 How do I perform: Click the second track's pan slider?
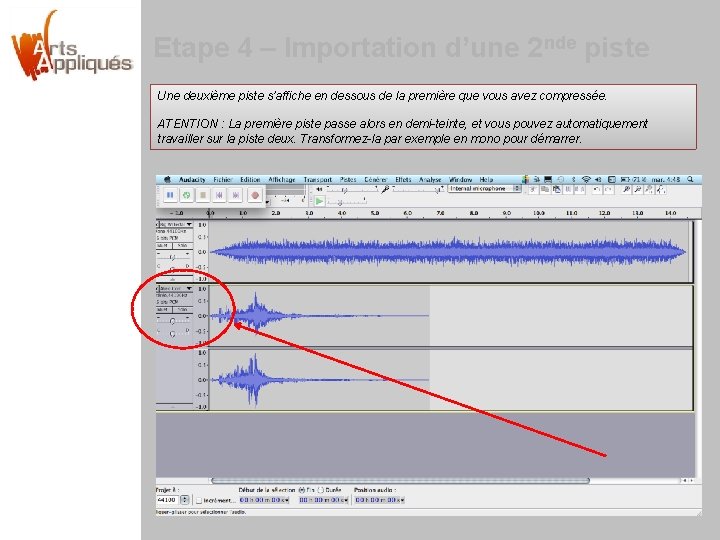[x=173, y=333]
